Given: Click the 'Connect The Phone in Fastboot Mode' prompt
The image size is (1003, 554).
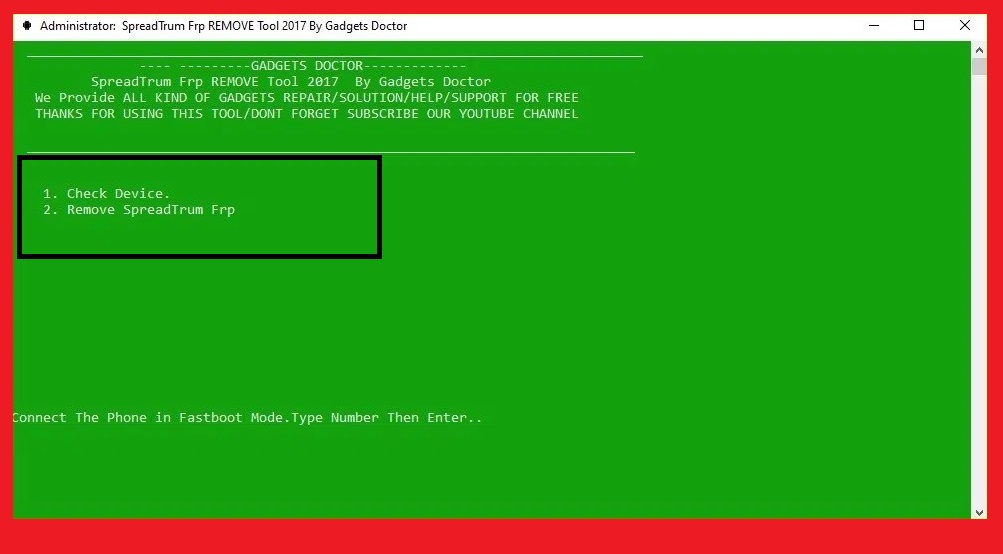Looking at the screenshot, I should (247, 418).
